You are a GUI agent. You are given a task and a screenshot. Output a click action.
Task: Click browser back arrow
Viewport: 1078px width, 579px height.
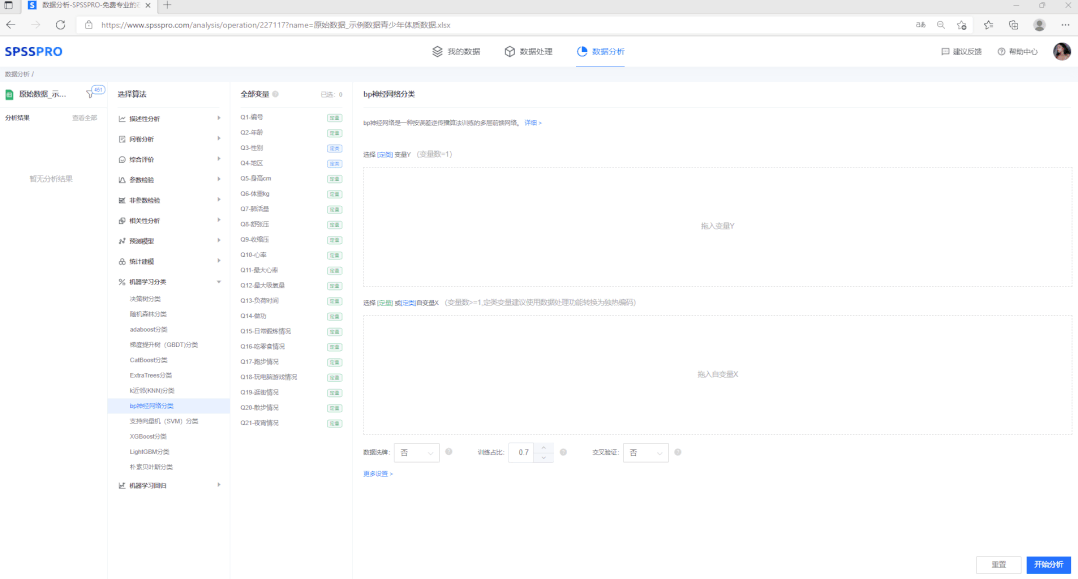[11, 25]
